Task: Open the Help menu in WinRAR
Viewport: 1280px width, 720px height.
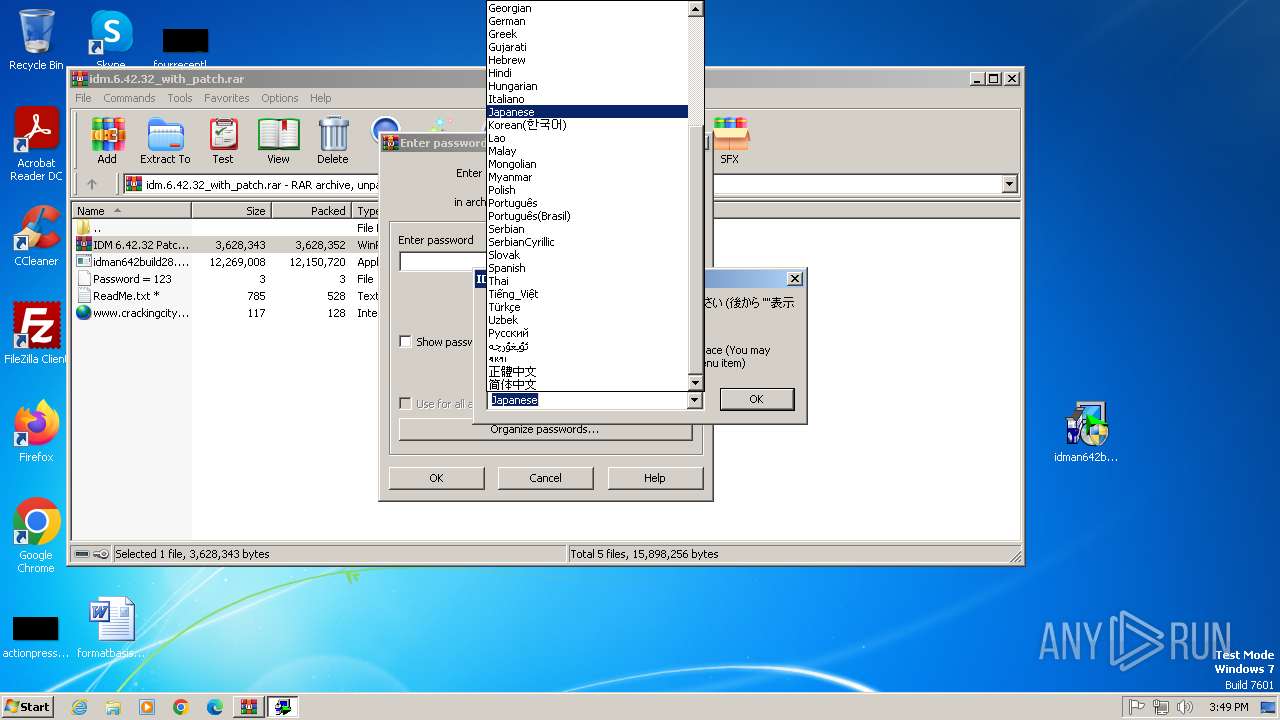Action: click(320, 98)
